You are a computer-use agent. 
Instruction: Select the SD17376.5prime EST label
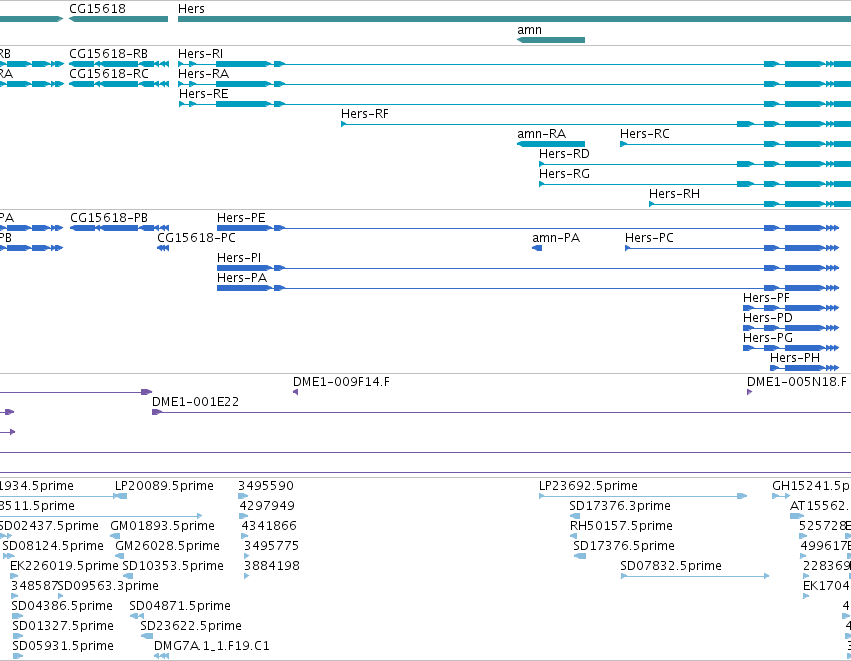[624, 546]
